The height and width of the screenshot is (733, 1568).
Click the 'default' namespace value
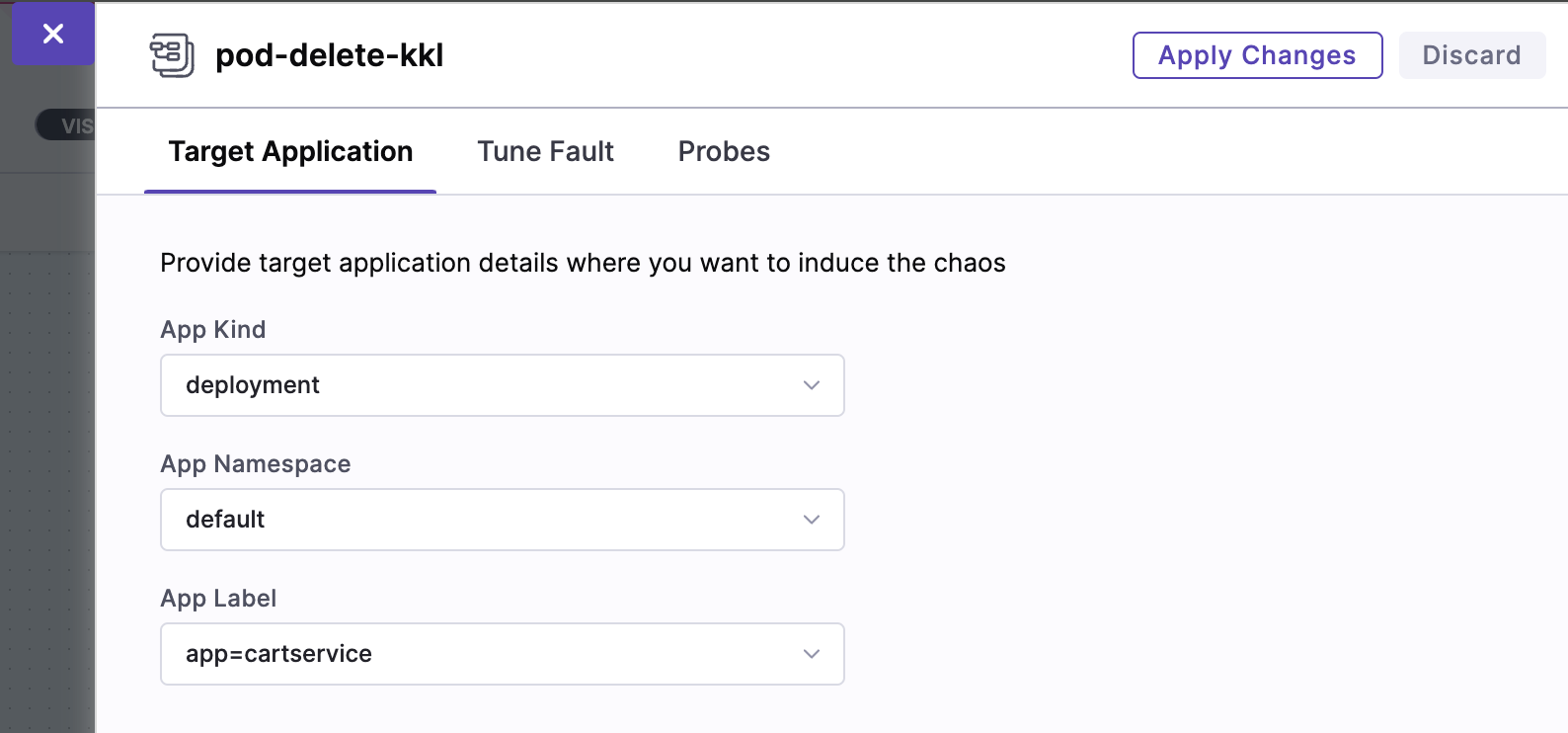225,520
